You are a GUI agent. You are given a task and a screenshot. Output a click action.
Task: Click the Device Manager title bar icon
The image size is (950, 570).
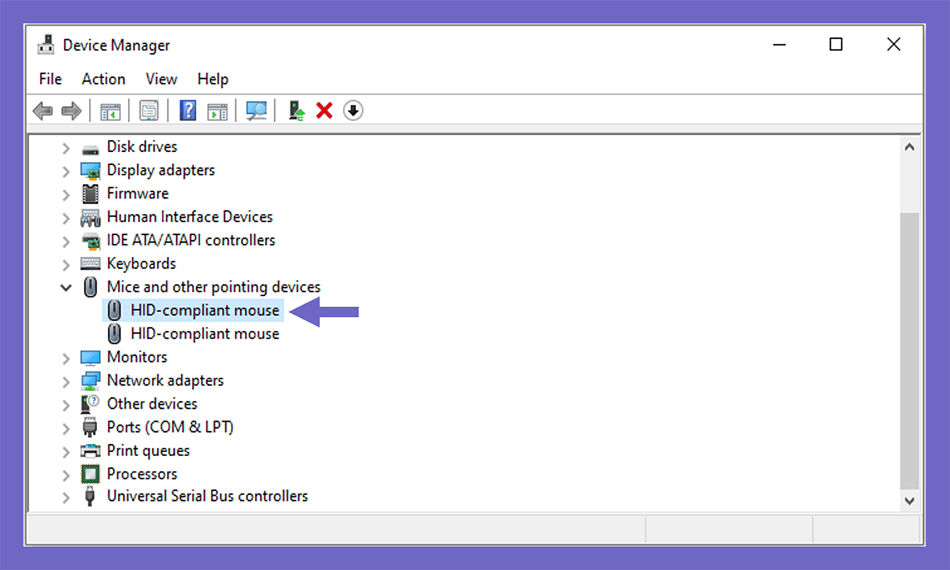coord(45,45)
